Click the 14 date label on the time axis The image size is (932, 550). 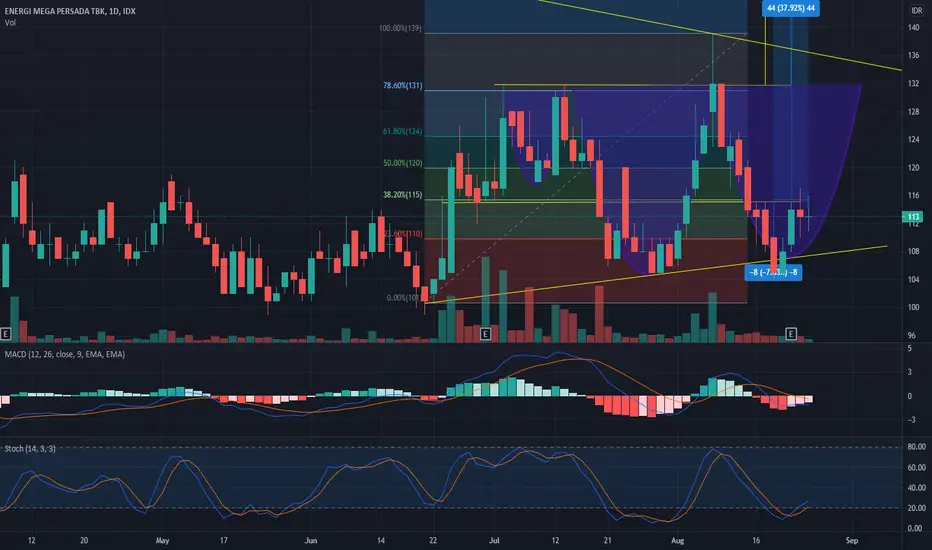pos(380,541)
